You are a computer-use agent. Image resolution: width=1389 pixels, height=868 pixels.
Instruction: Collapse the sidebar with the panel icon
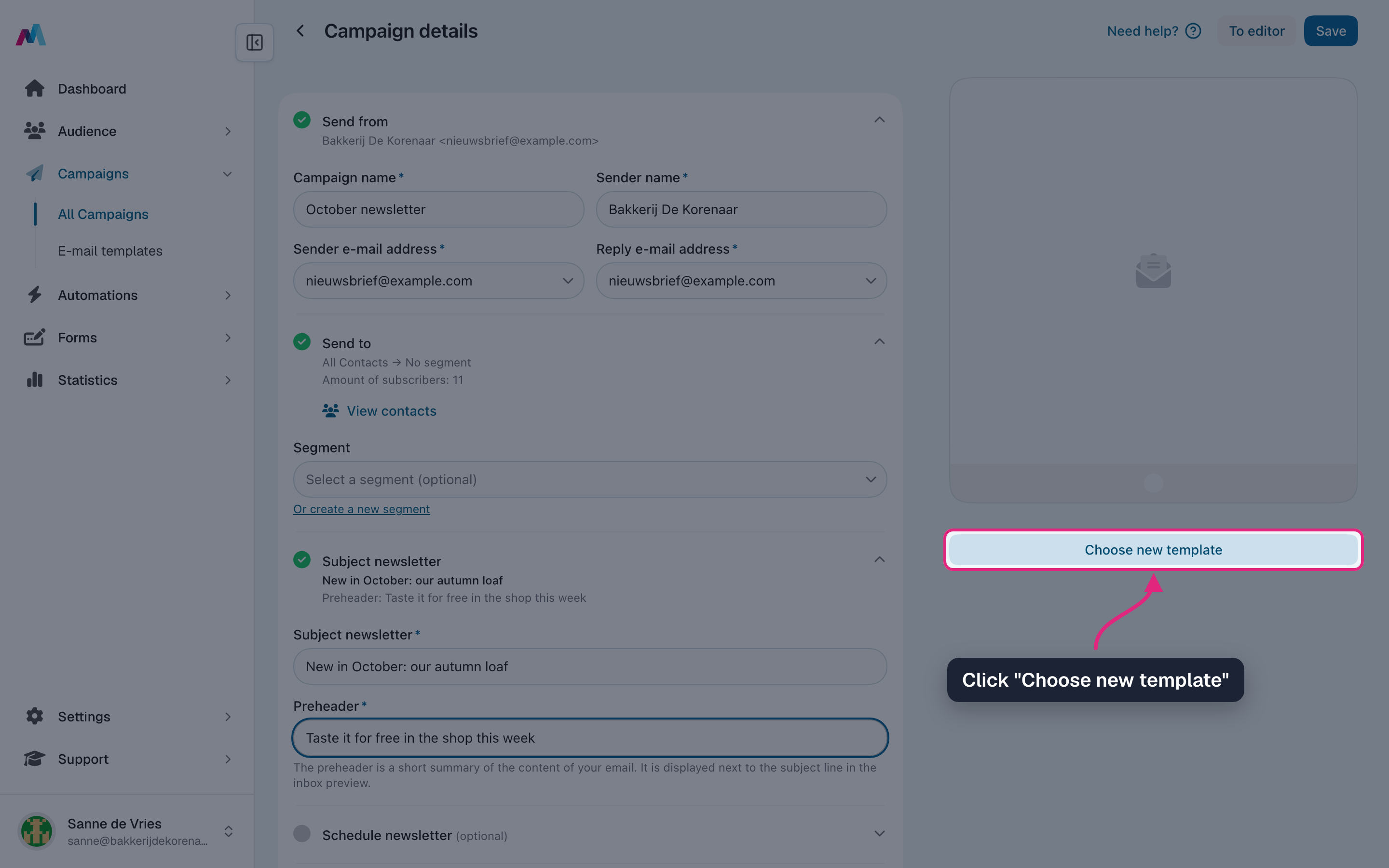pos(254,42)
